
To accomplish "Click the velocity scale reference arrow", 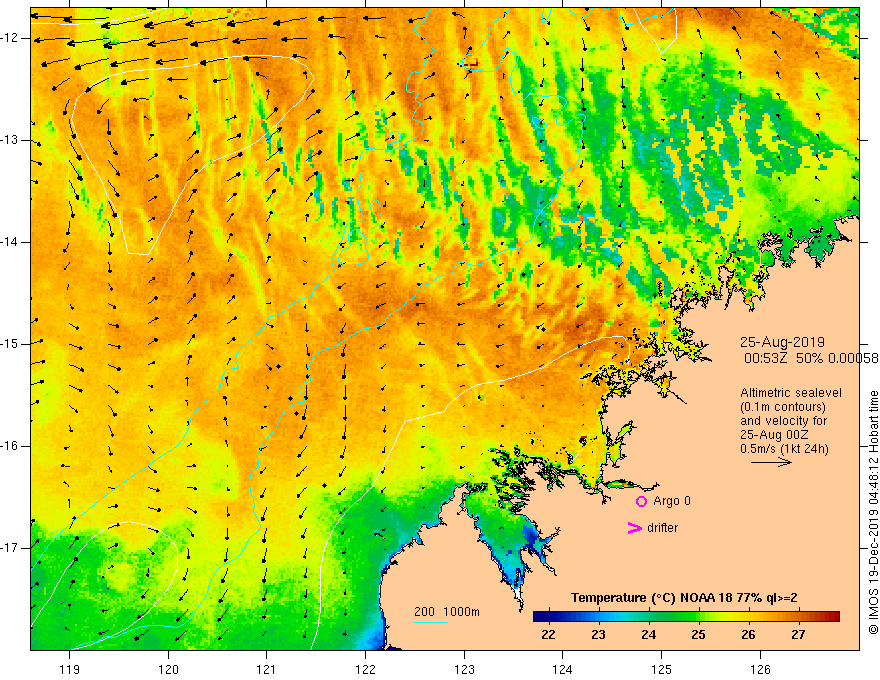I will [771, 462].
